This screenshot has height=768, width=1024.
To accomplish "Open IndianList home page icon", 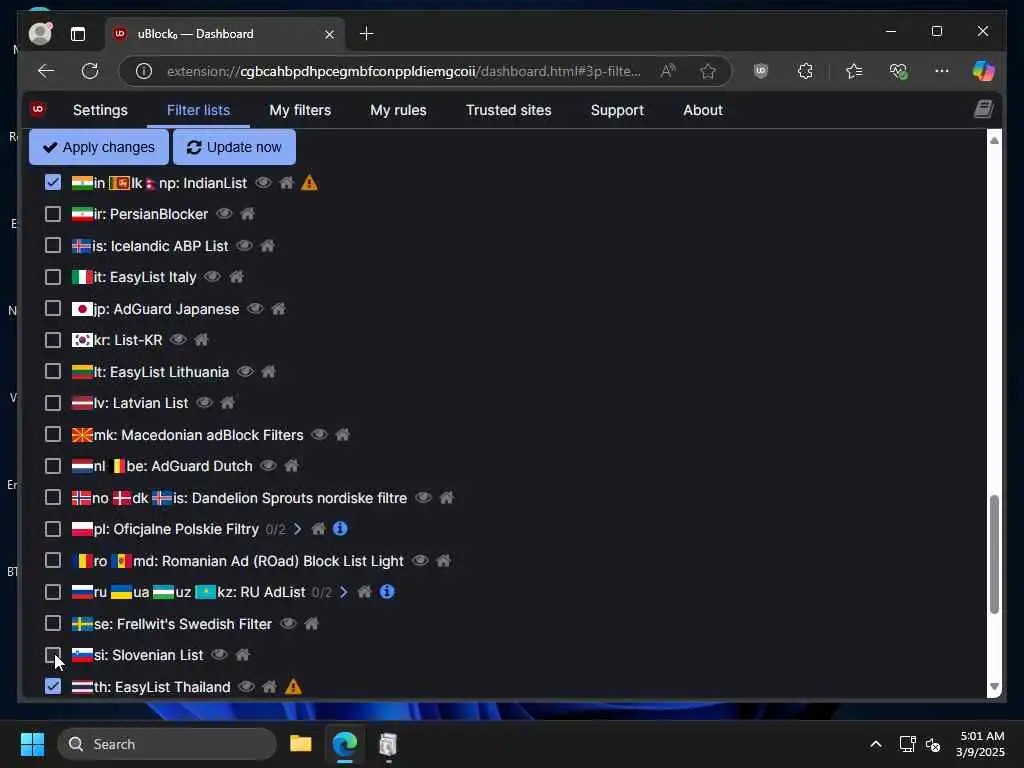I will point(287,183).
